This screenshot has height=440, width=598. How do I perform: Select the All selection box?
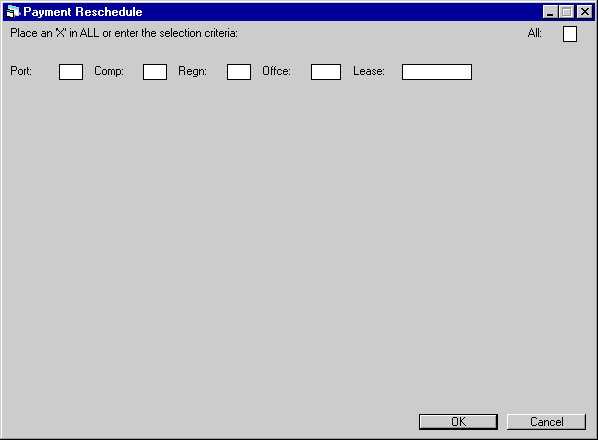click(x=570, y=34)
